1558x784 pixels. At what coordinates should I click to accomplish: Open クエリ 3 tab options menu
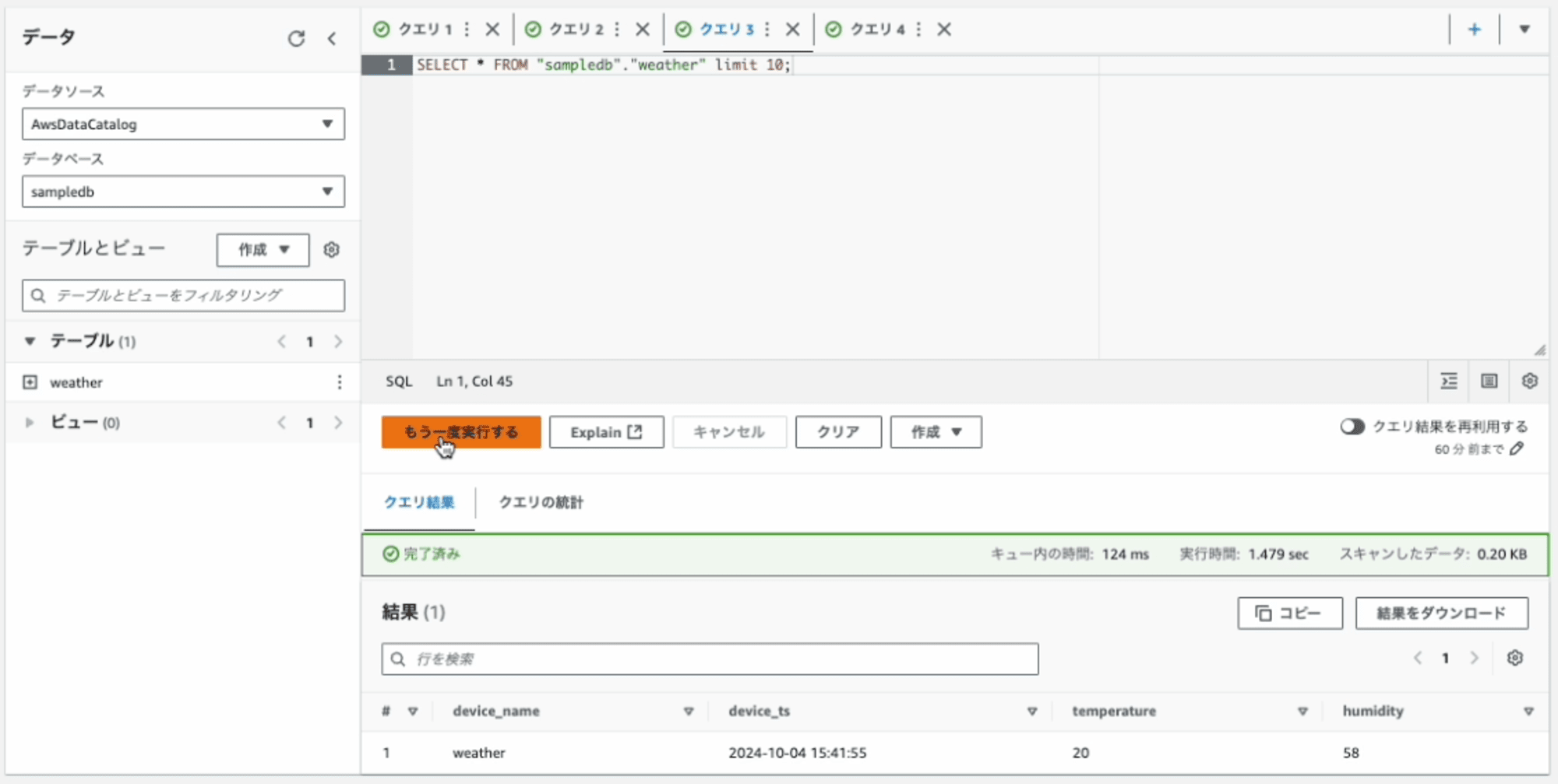[767, 30]
